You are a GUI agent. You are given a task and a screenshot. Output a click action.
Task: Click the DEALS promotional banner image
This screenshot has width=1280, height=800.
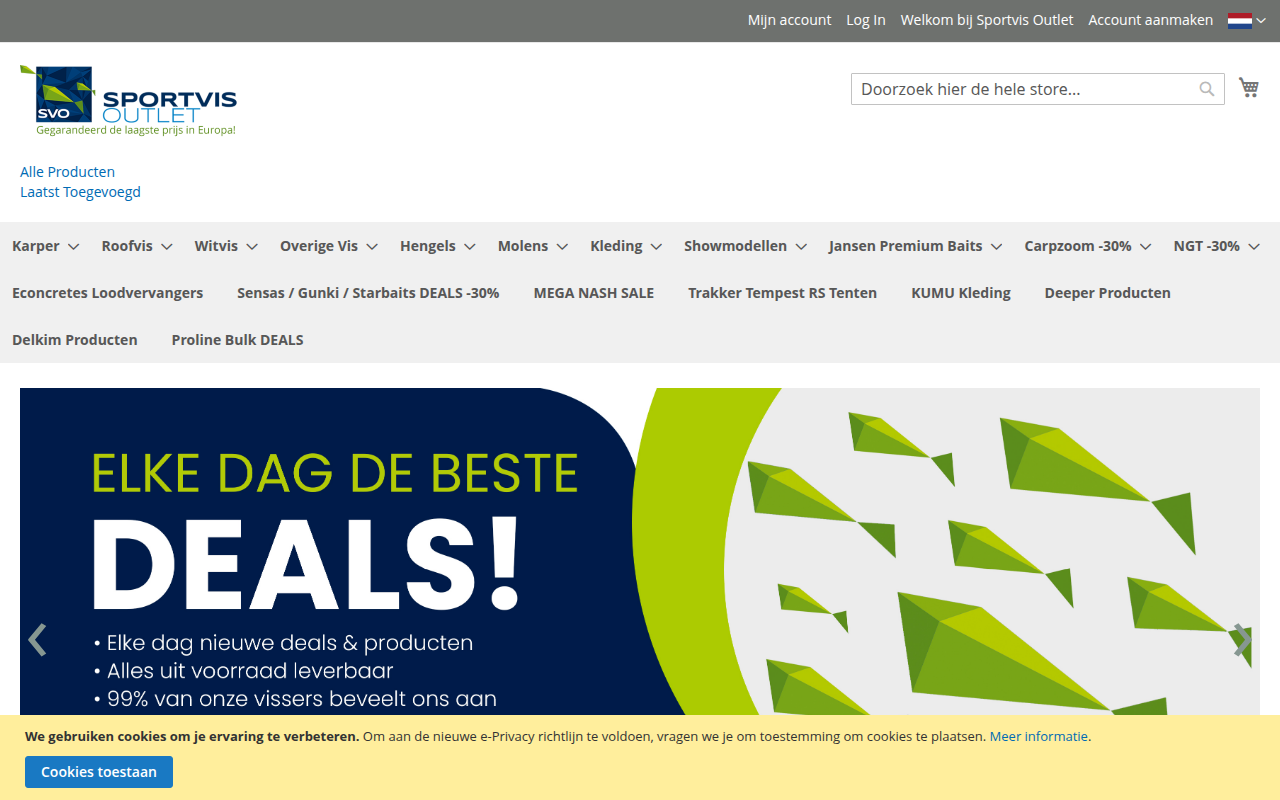pos(640,551)
